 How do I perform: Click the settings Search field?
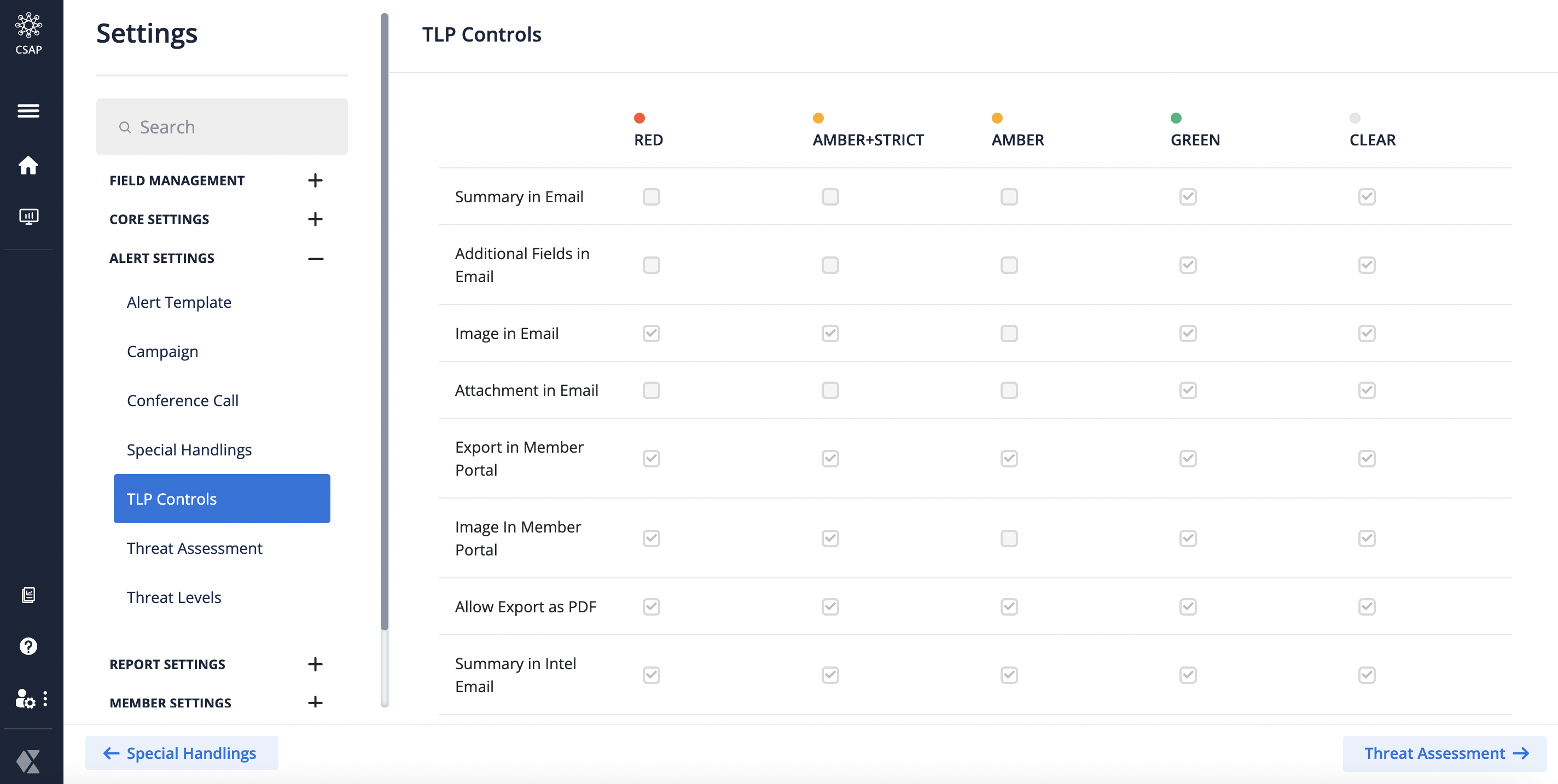[x=222, y=127]
